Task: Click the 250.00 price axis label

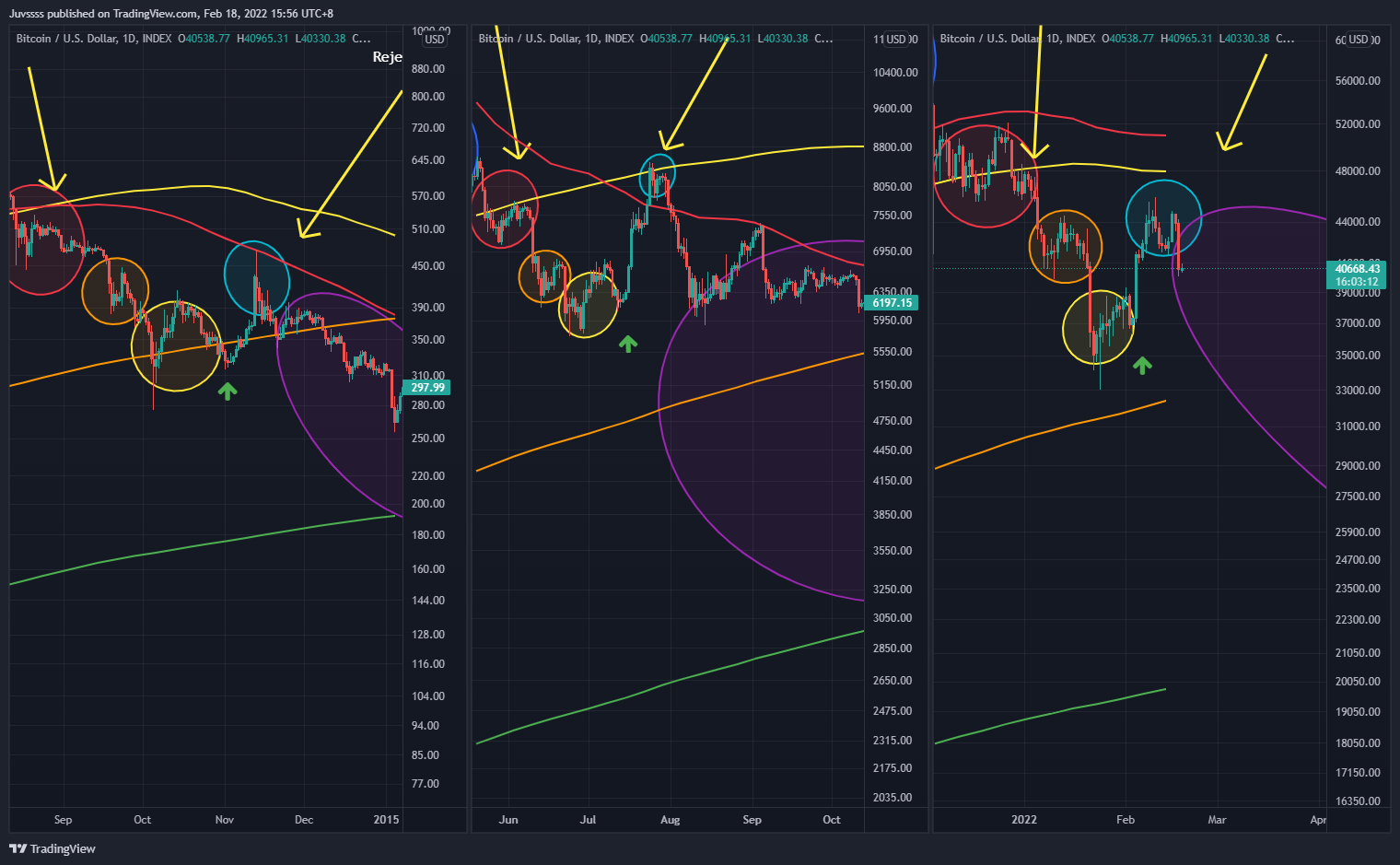Action: [428, 438]
